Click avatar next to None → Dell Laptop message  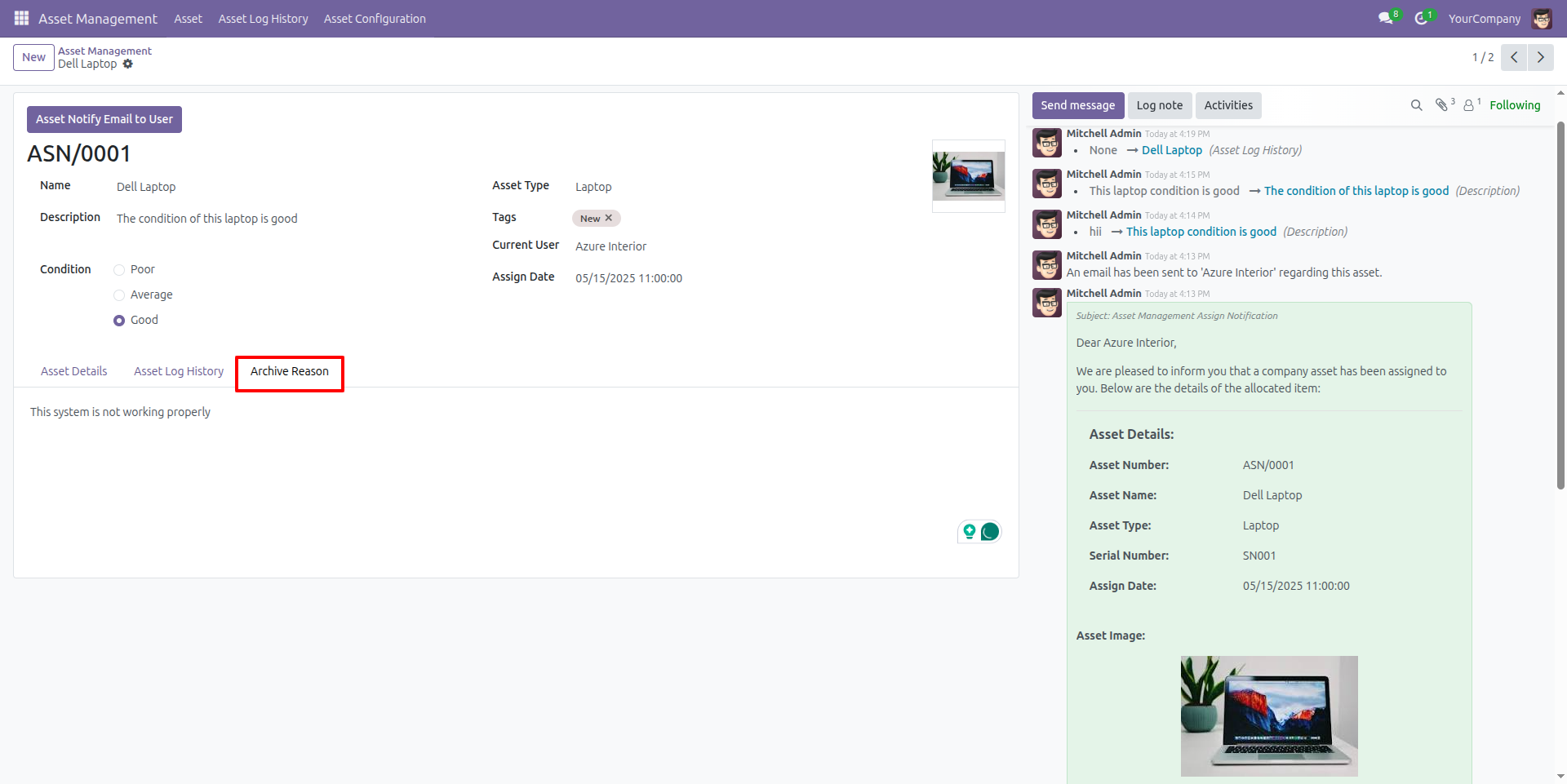click(1047, 142)
